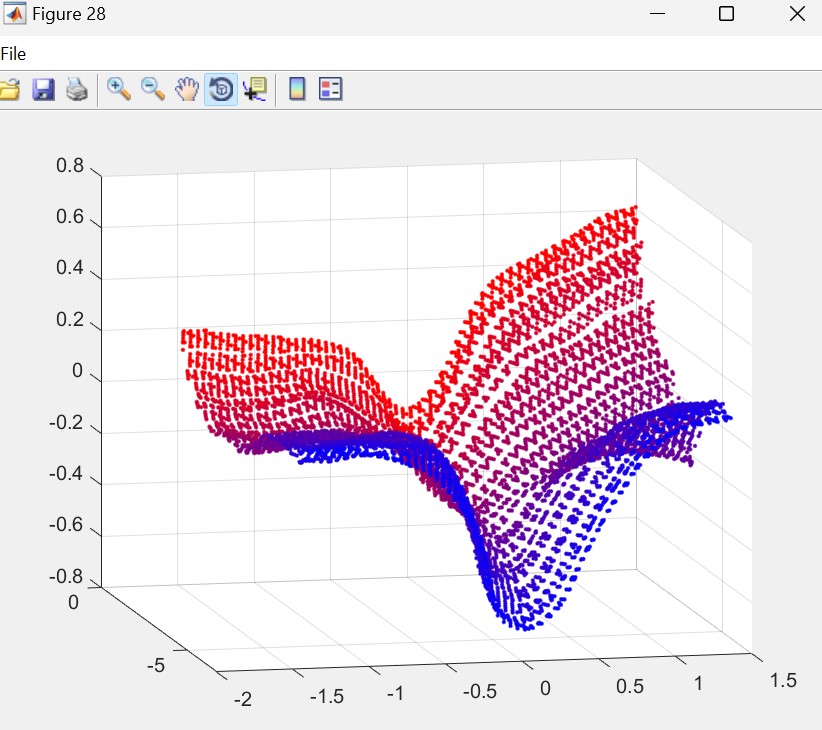Image resolution: width=822 pixels, height=730 pixels.
Task: Open the File menu
Action: (14, 54)
